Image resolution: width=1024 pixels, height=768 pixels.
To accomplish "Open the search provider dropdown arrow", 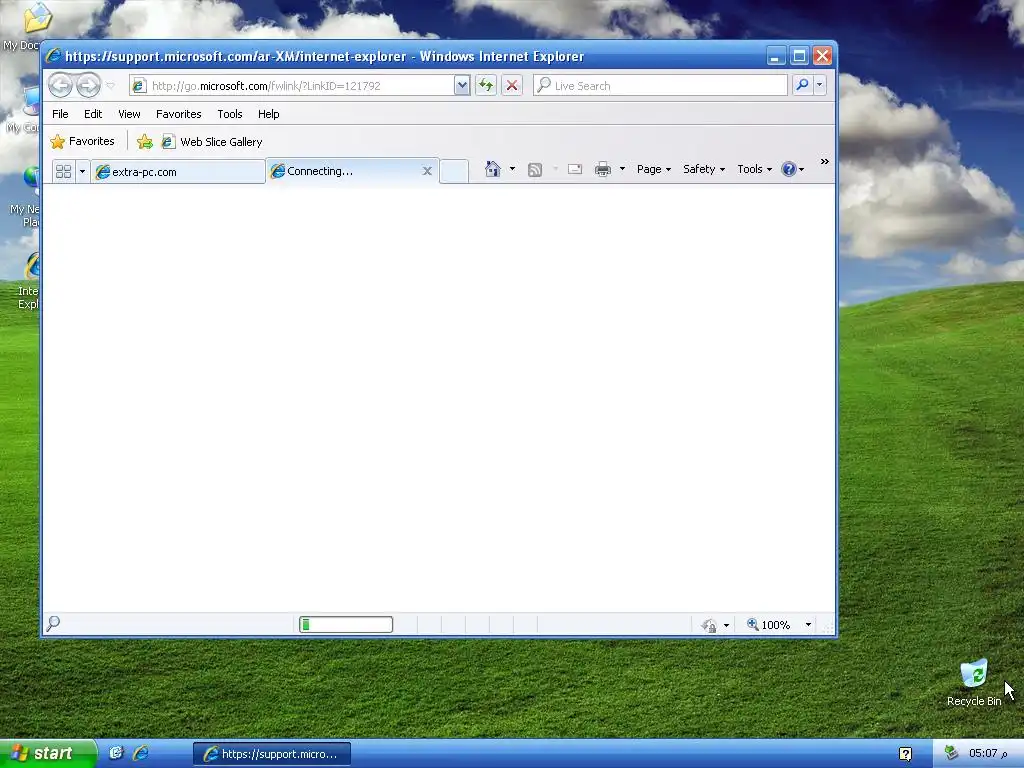I will (x=820, y=86).
